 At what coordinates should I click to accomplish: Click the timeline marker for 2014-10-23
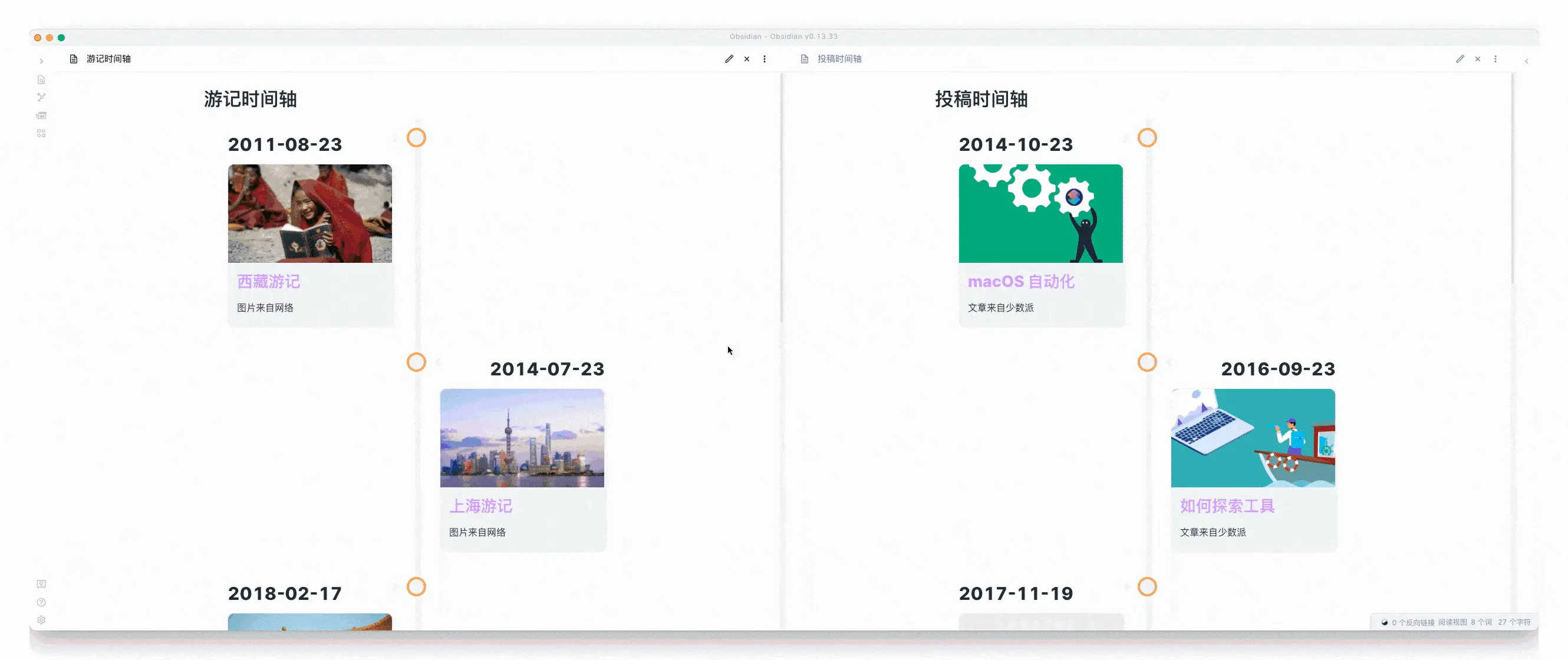click(x=1147, y=138)
